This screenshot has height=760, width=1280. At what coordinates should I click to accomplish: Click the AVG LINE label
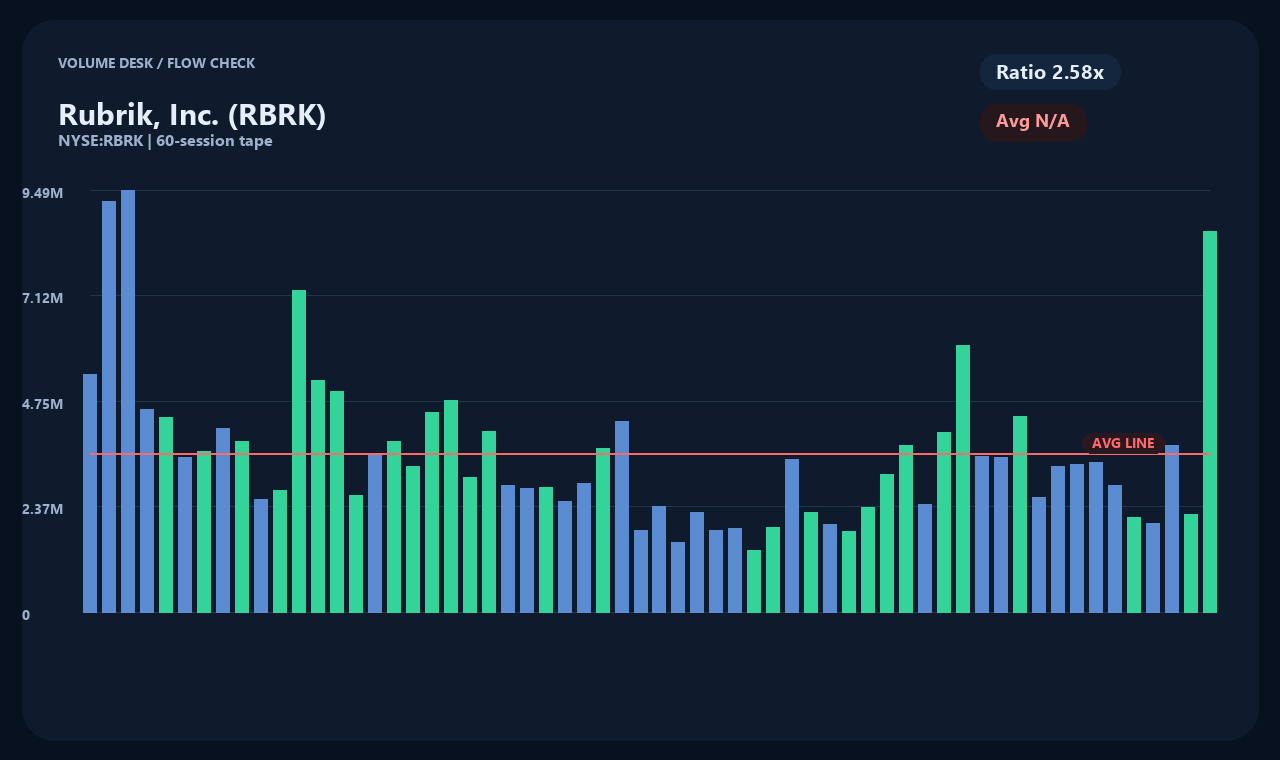1123,443
